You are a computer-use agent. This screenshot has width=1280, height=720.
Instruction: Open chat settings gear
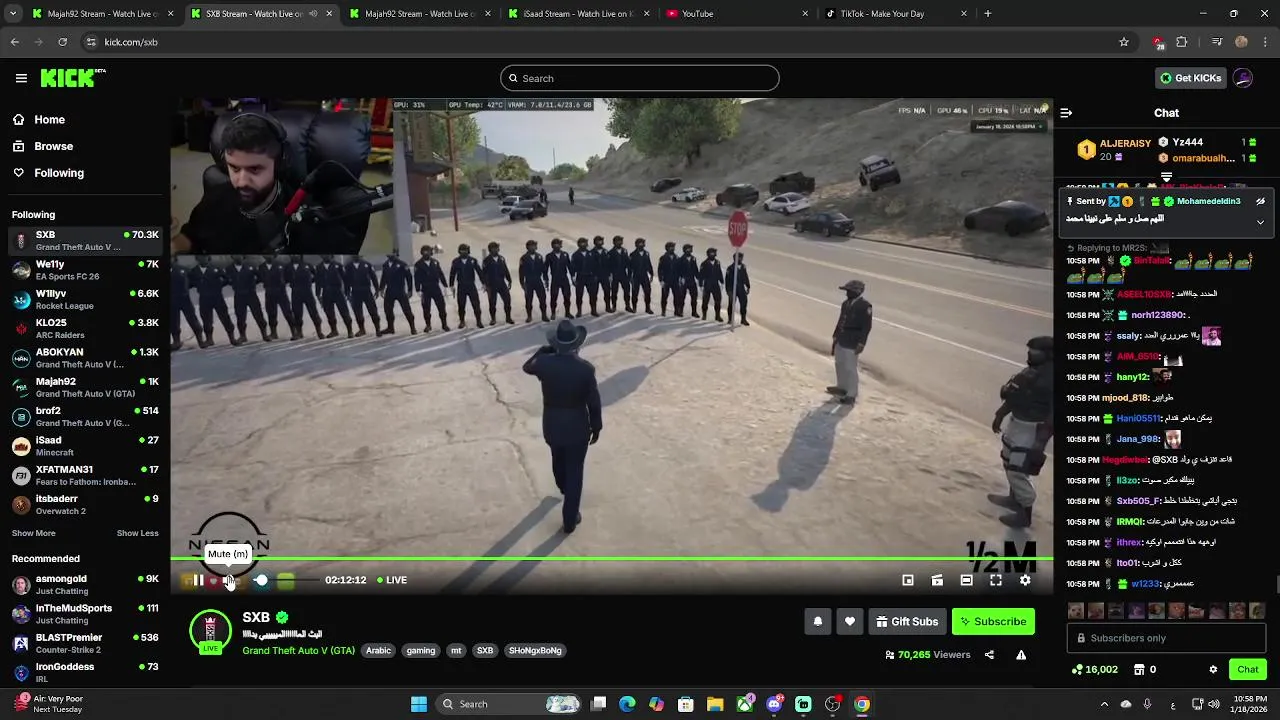point(1213,670)
